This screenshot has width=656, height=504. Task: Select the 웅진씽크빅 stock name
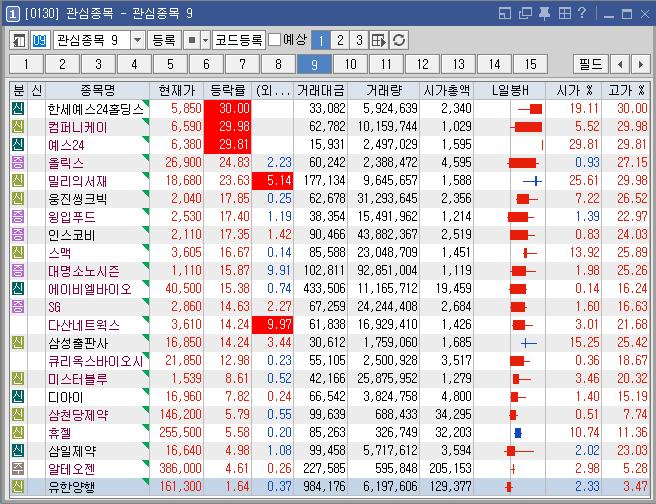click(x=77, y=199)
